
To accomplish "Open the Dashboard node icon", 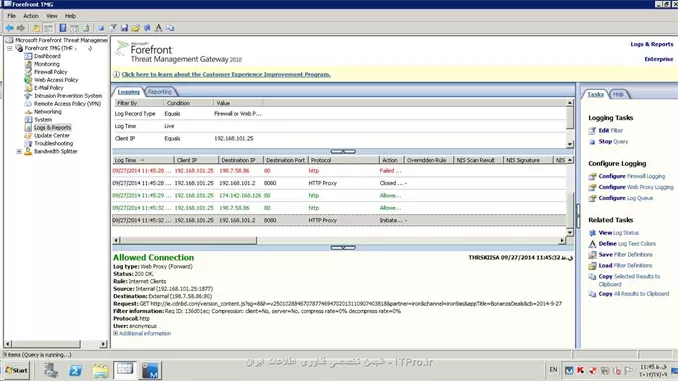I will (28, 56).
